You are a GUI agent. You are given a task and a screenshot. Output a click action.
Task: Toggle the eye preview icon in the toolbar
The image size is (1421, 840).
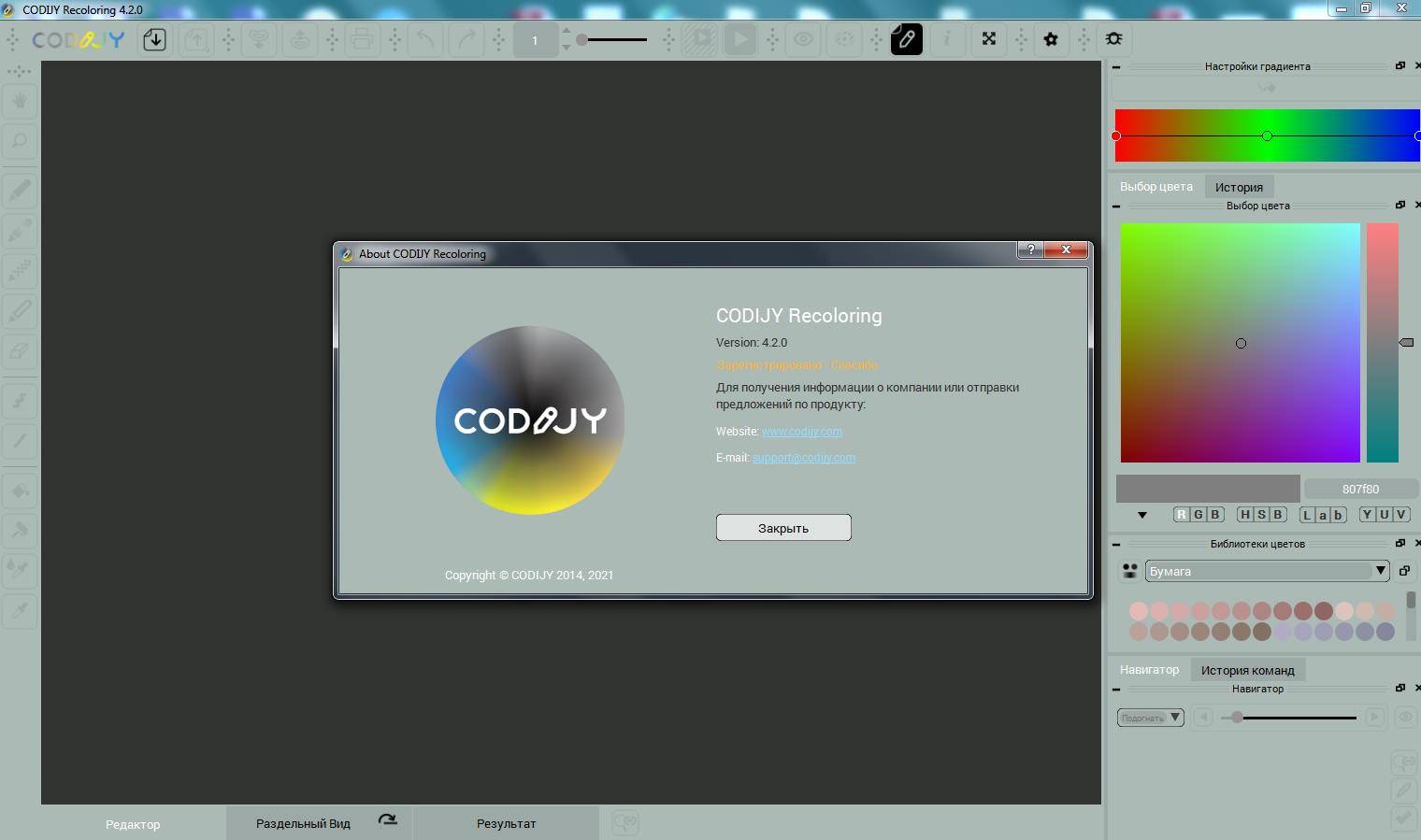pos(803,39)
